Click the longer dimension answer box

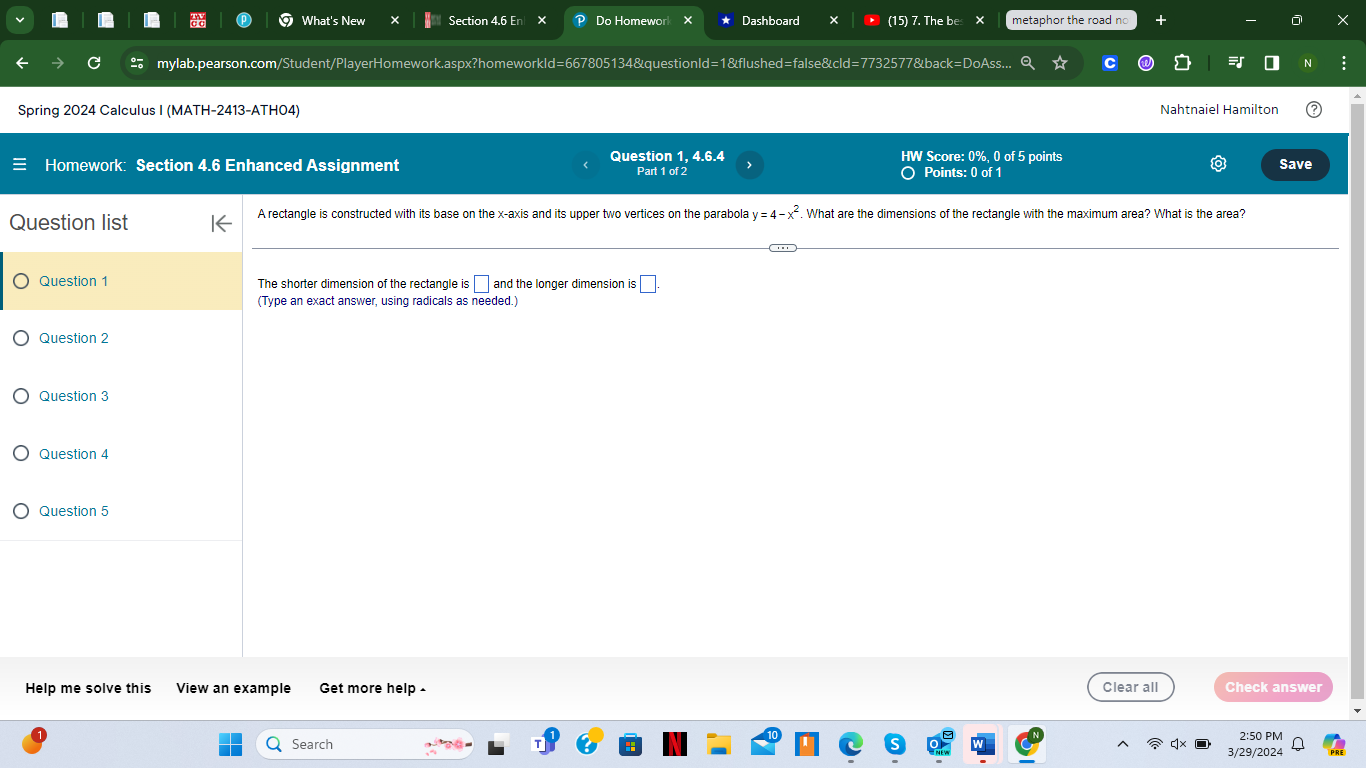648,285
